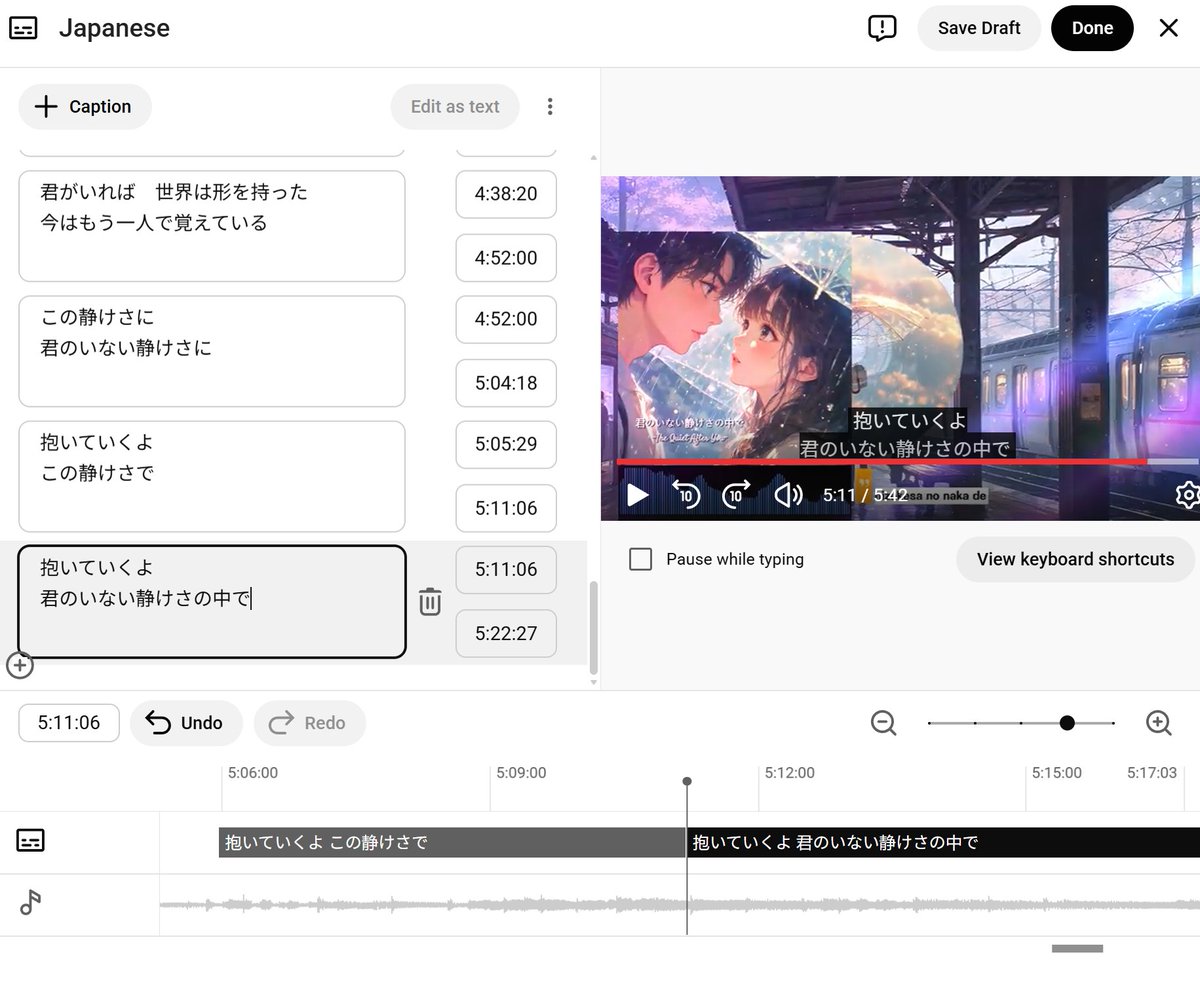Image resolution: width=1200 pixels, height=1003 pixels.
Task: Click the 5:12:00 timeline ruler mark
Action: 789,773
